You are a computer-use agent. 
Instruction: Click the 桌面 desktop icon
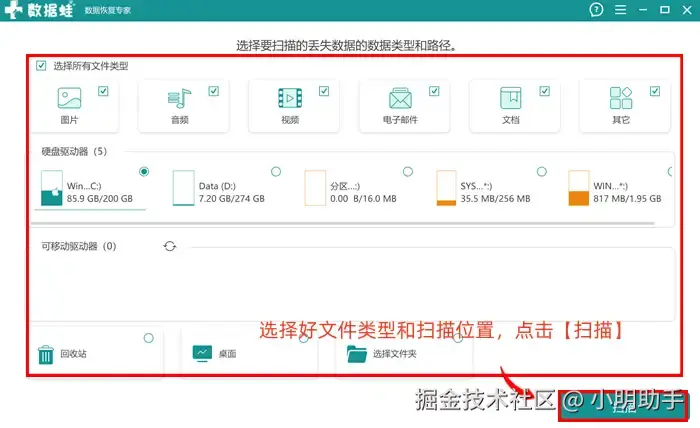pos(202,353)
